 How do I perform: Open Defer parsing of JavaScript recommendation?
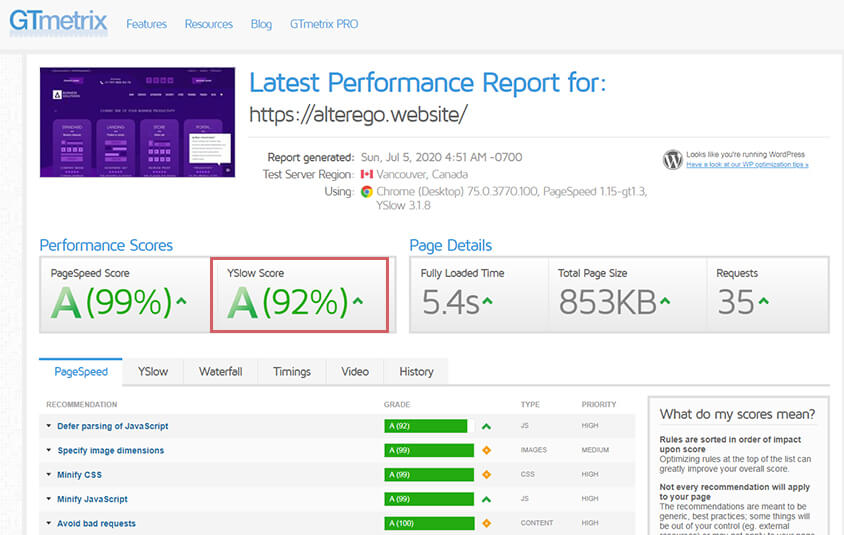112,426
